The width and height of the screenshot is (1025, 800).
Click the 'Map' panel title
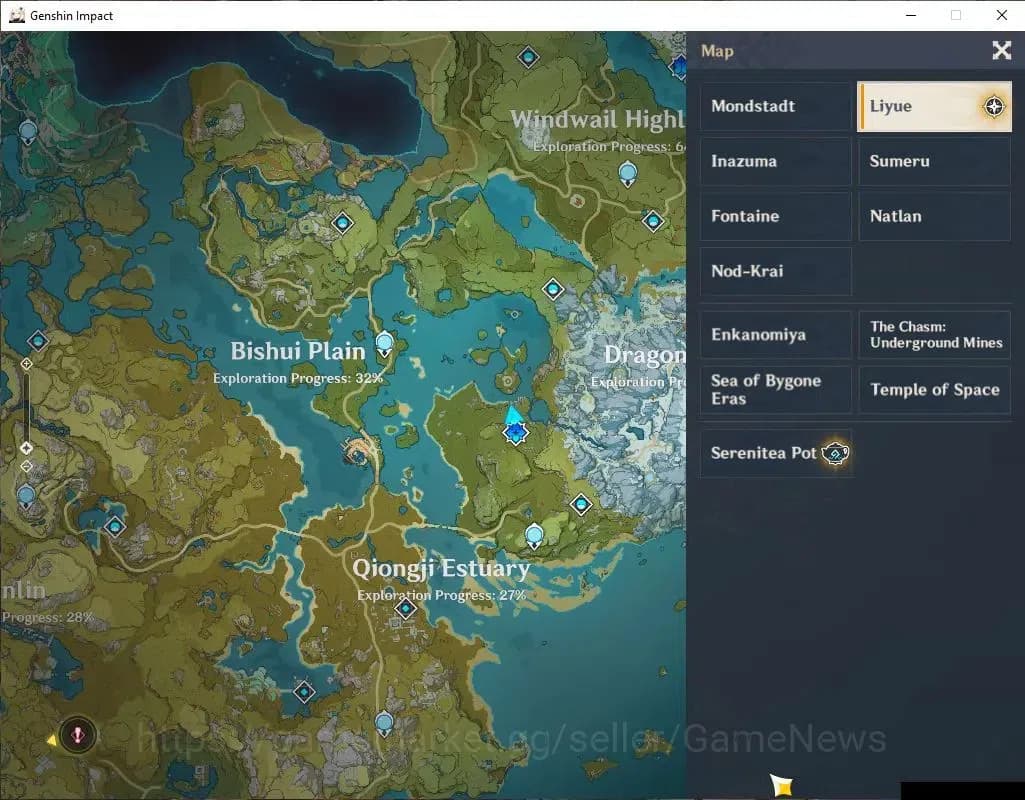(717, 51)
